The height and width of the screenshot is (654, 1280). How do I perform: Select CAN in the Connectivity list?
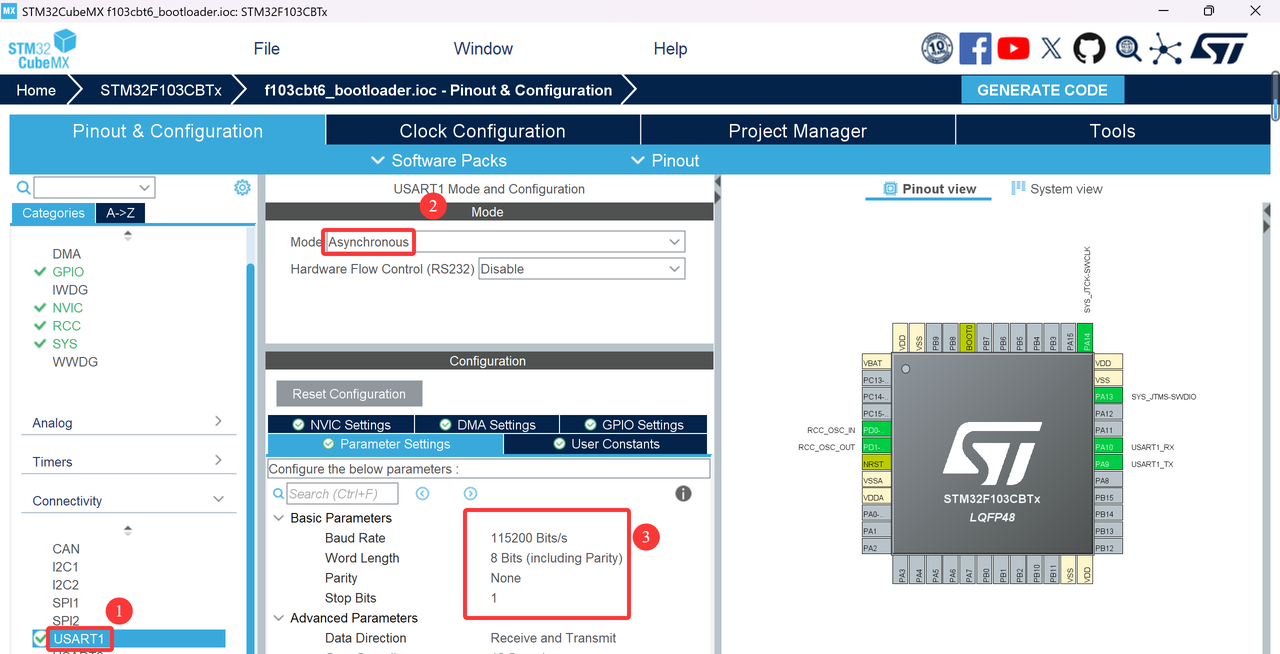(66, 549)
